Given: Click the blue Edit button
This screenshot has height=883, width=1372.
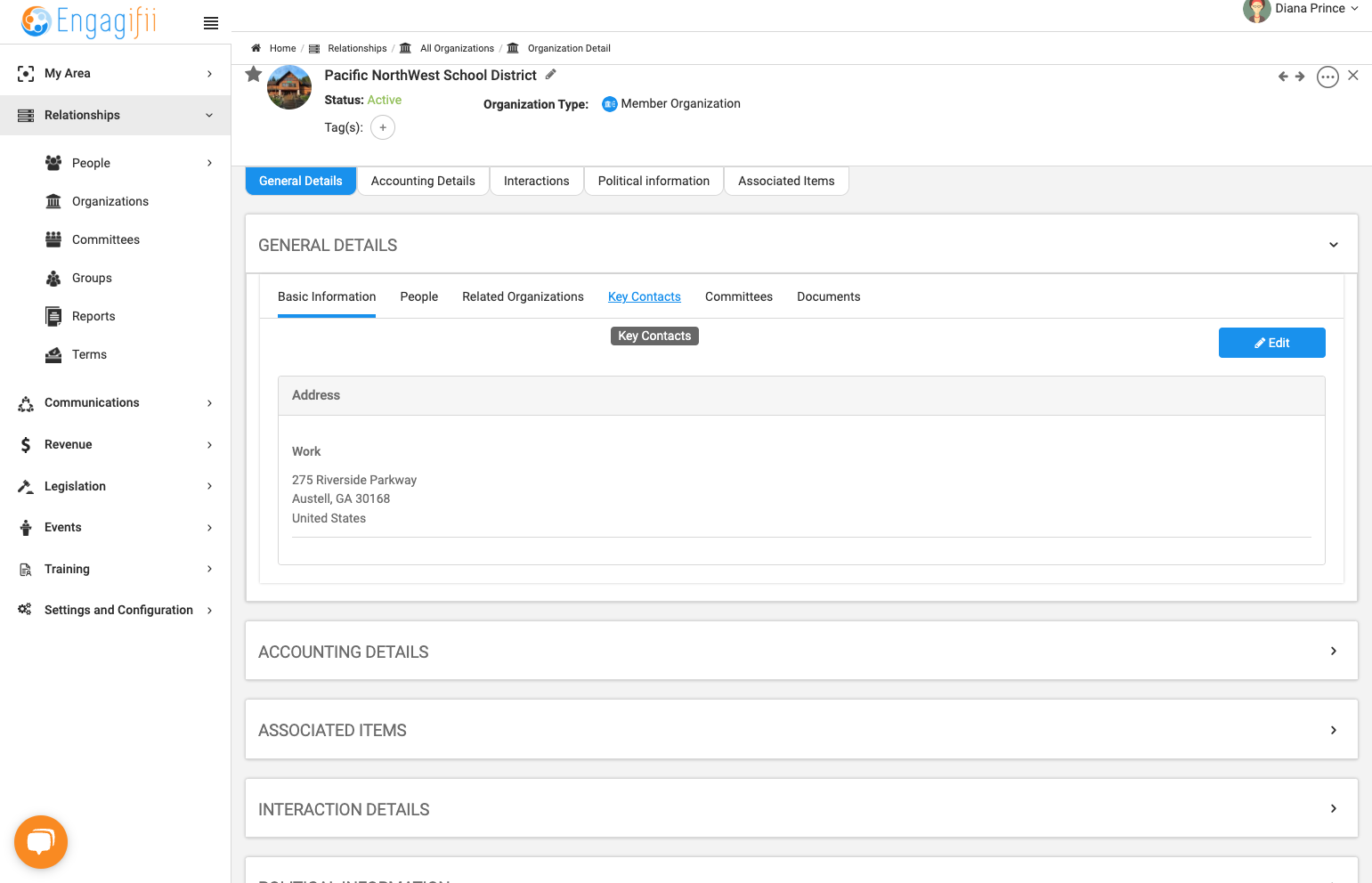Looking at the screenshot, I should click(x=1271, y=343).
